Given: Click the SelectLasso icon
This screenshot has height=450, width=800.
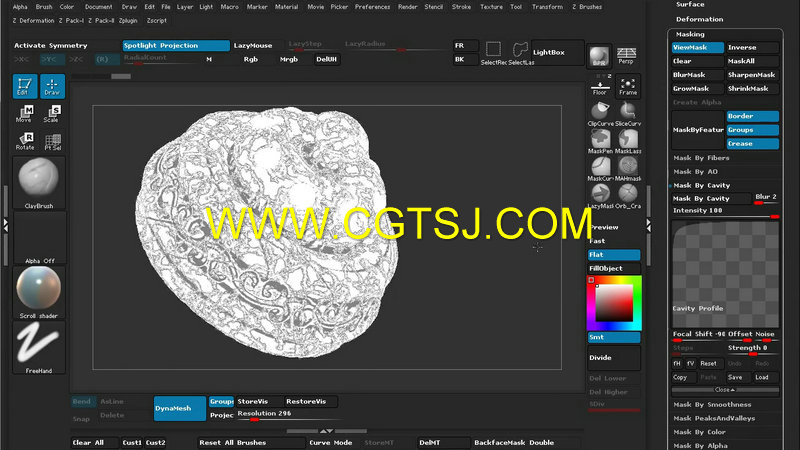Looking at the screenshot, I should pyautogui.click(x=520, y=53).
